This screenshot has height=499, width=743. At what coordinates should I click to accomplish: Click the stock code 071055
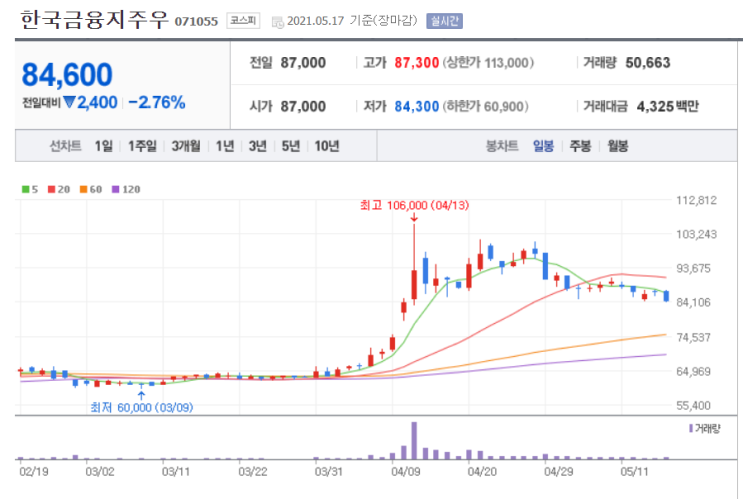pyautogui.click(x=196, y=22)
